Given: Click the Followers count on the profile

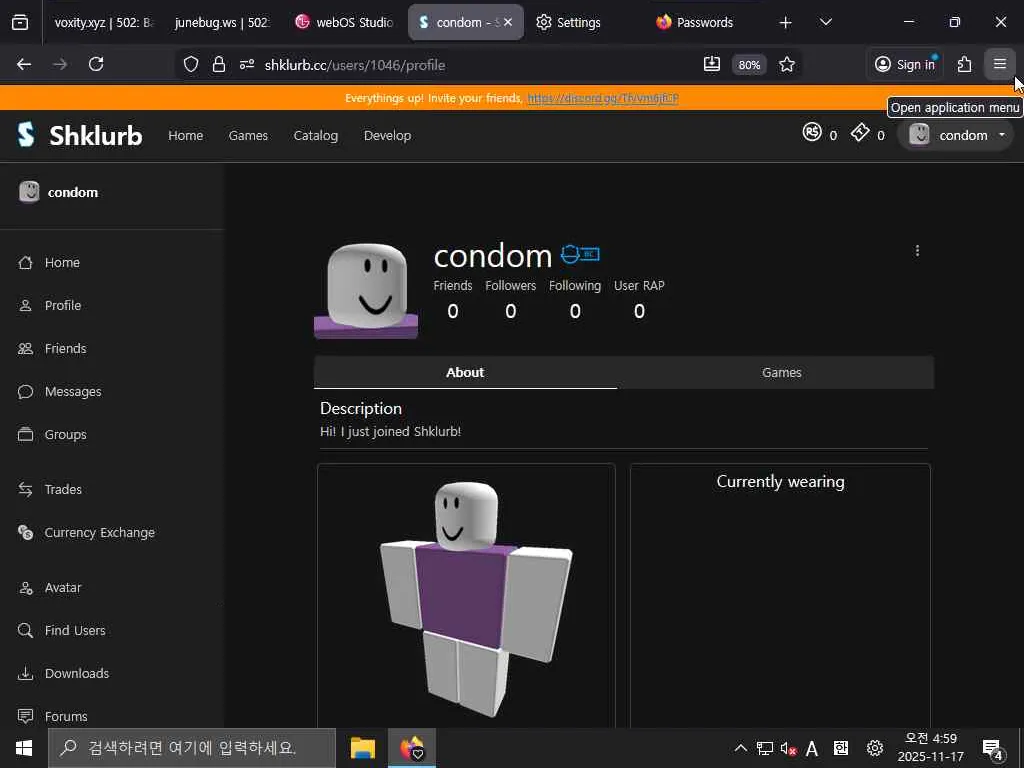Looking at the screenshot, I should pos(511,311).
